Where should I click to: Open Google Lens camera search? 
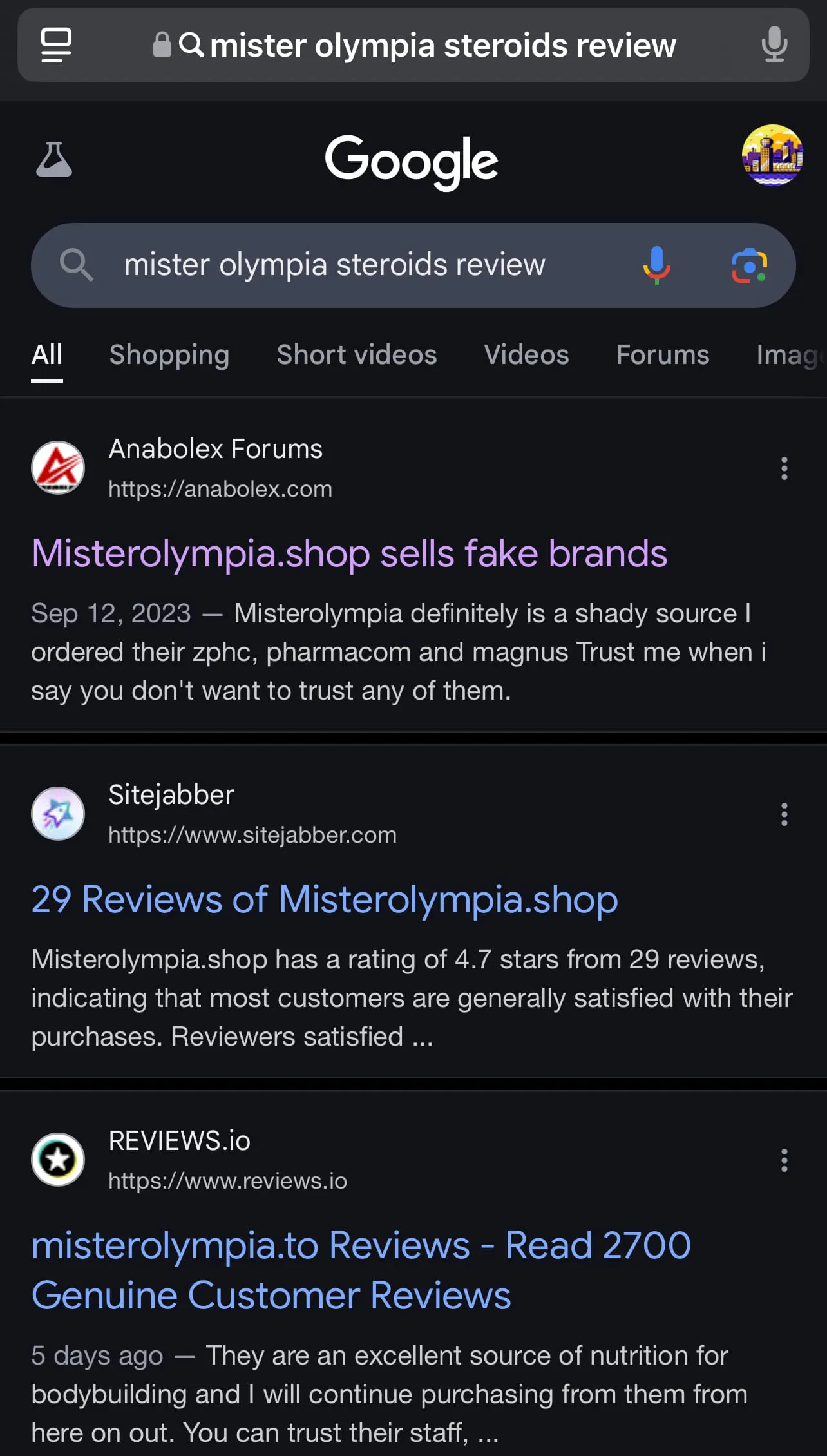[x=749, y=265]
